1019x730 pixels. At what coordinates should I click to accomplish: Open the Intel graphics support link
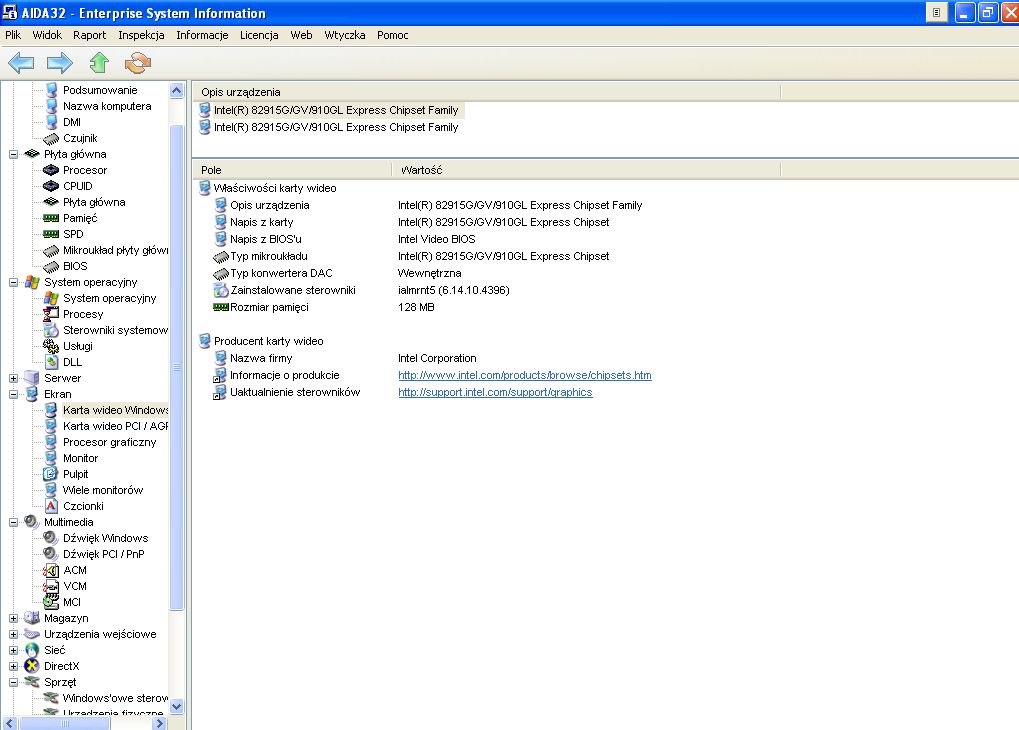[x=495, y=392]
